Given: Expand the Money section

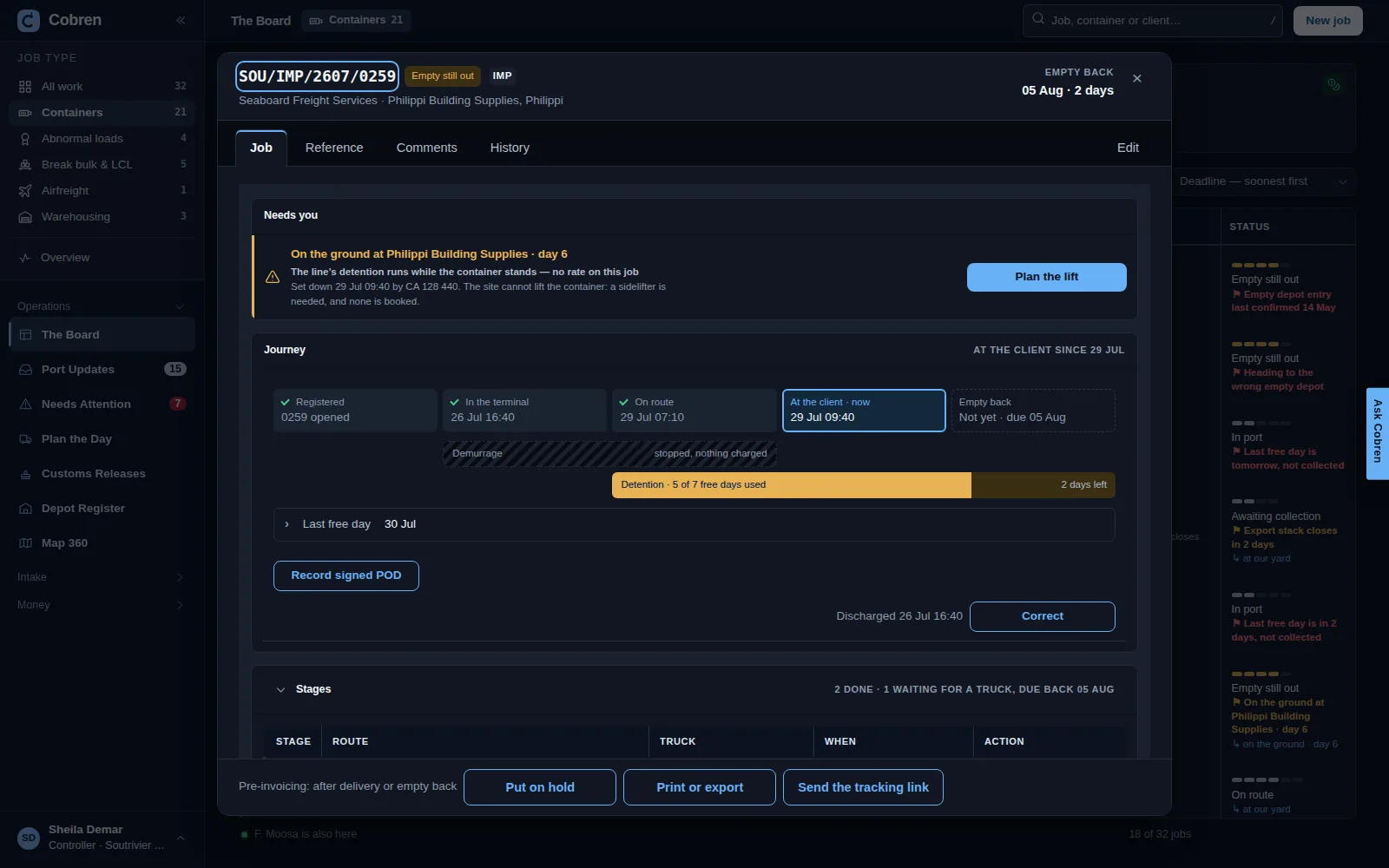Looking at the screenshot, I should [x=102, y=604].
